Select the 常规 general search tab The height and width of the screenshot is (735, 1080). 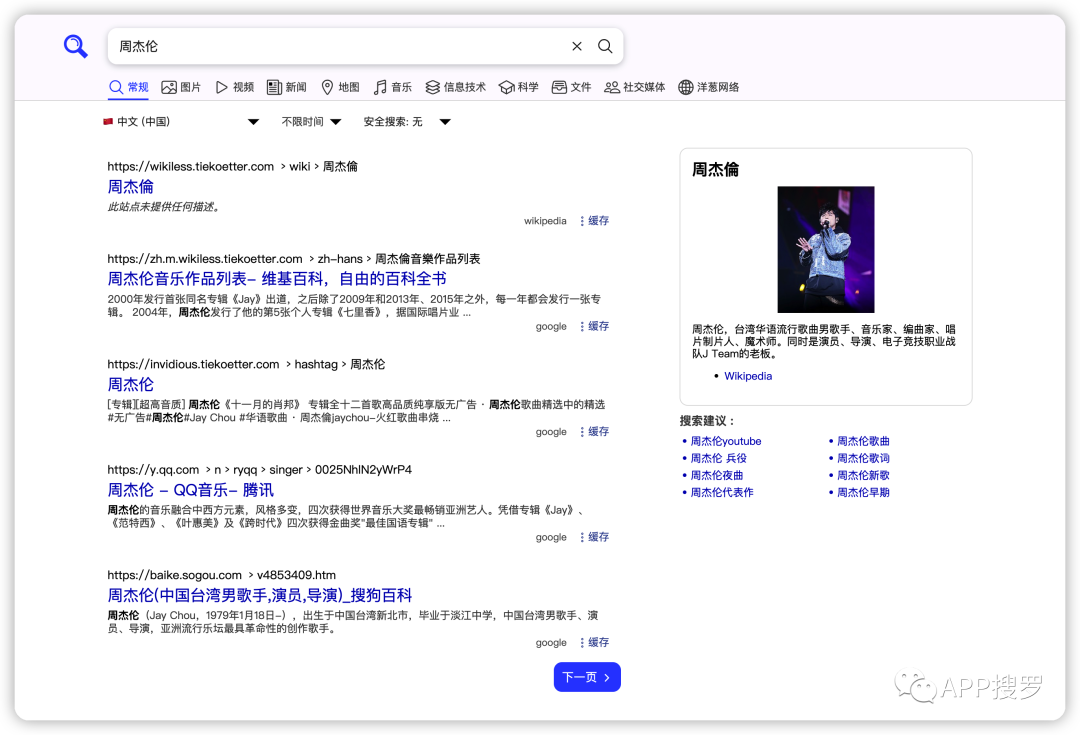point(129,87)
